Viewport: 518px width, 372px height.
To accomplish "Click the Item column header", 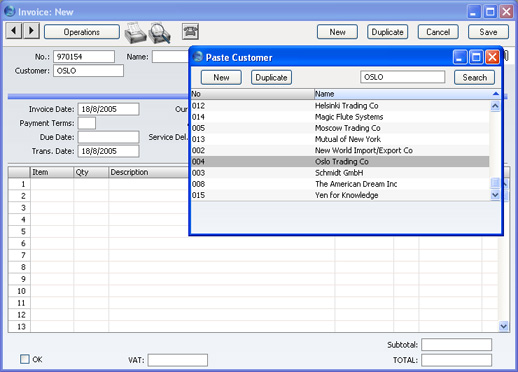I will (52, 172).
